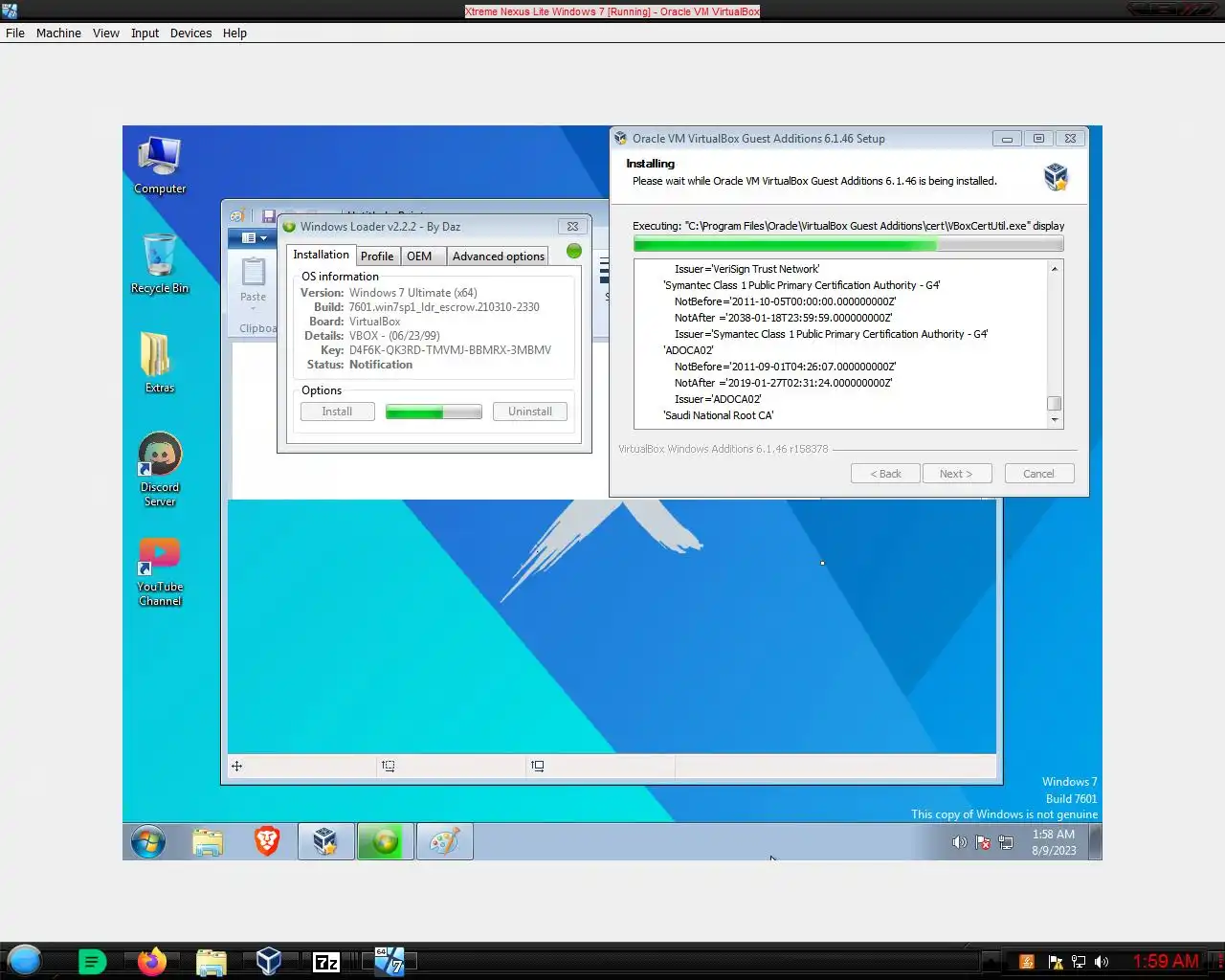Open the Discord Server desktop shortcut
Viewport: 1225px width, 980px height.
159,469
